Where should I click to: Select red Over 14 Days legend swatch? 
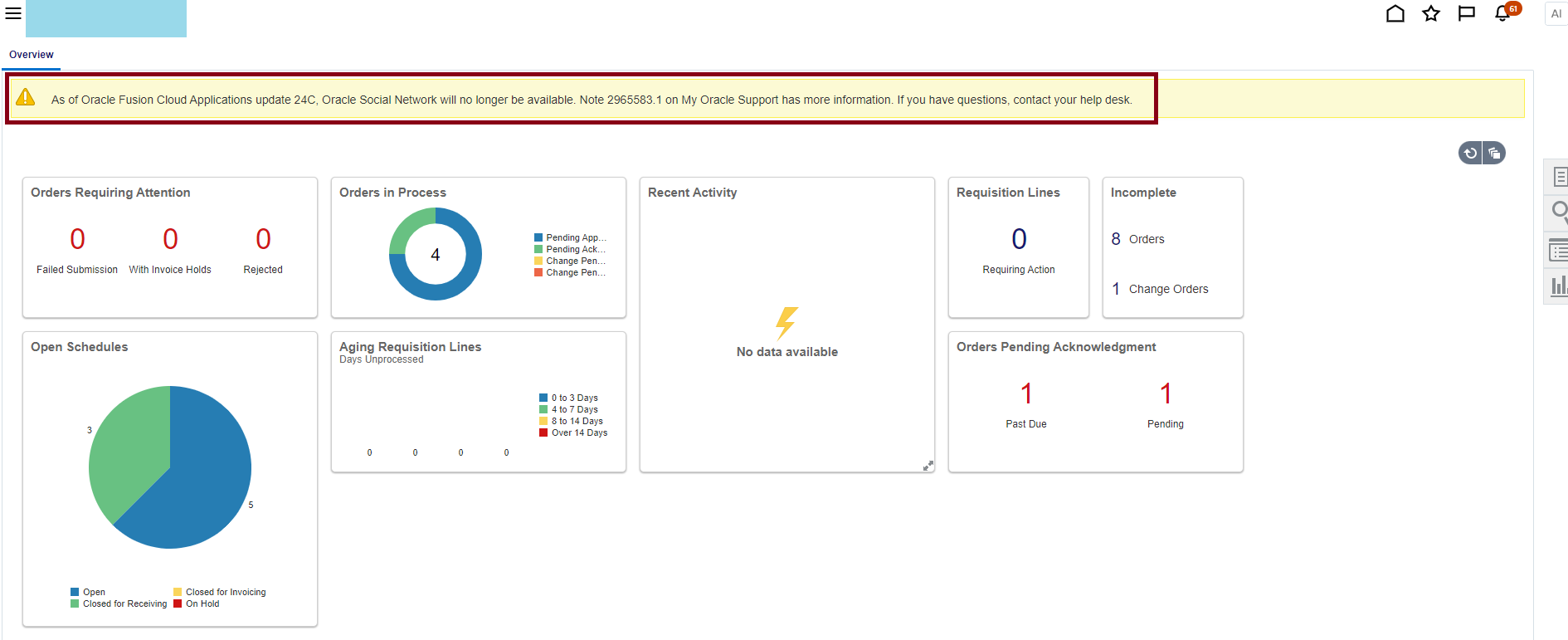tap(543, 432)
